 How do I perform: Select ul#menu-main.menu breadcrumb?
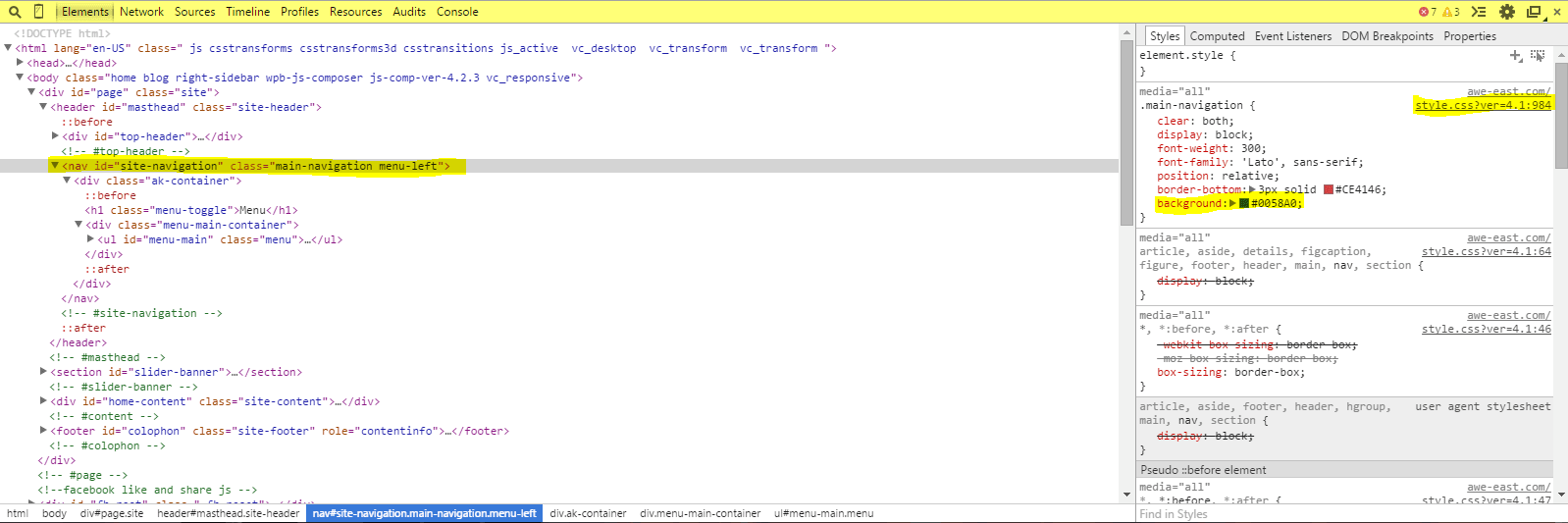823,513
